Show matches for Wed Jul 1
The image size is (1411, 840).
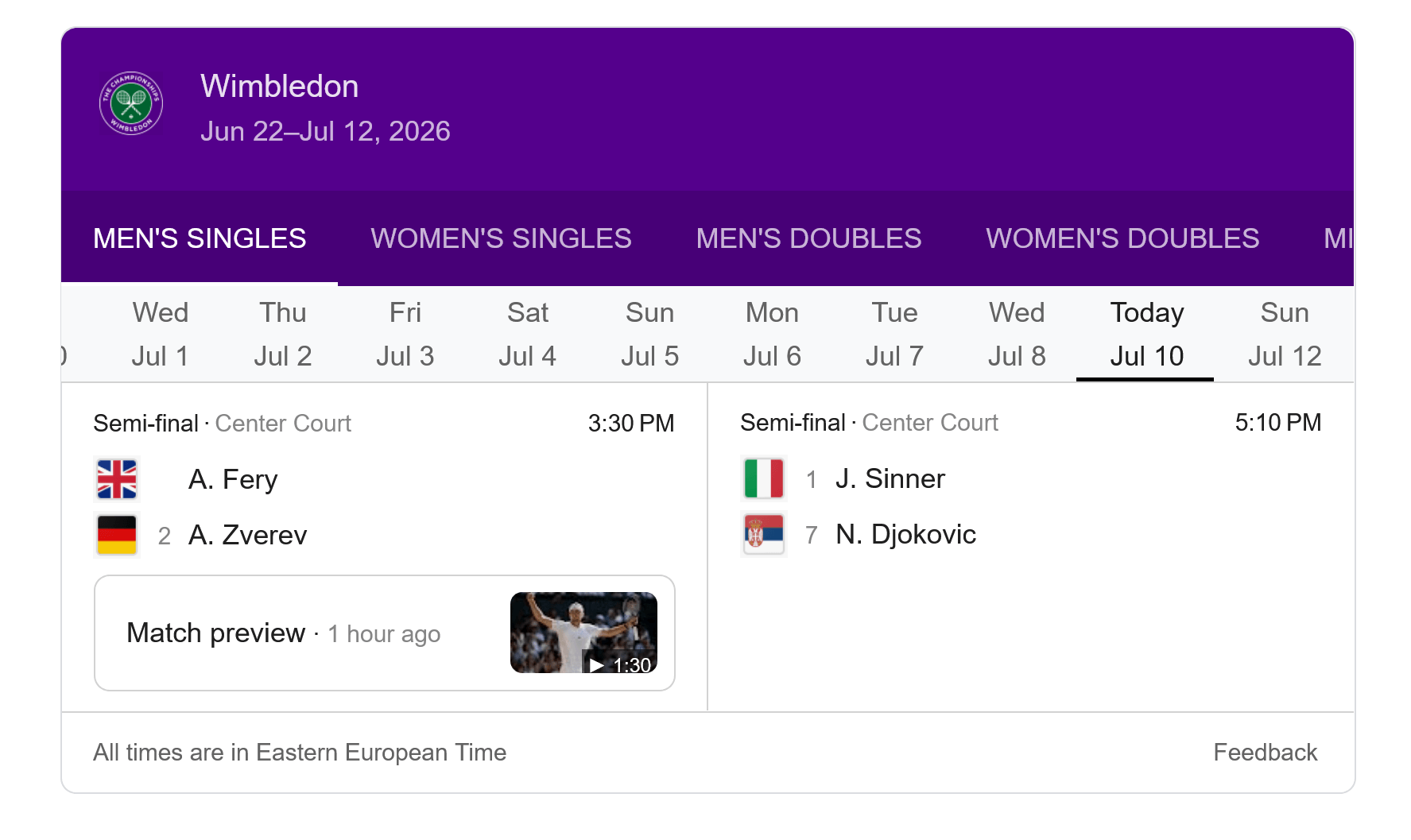pos(161,334)
